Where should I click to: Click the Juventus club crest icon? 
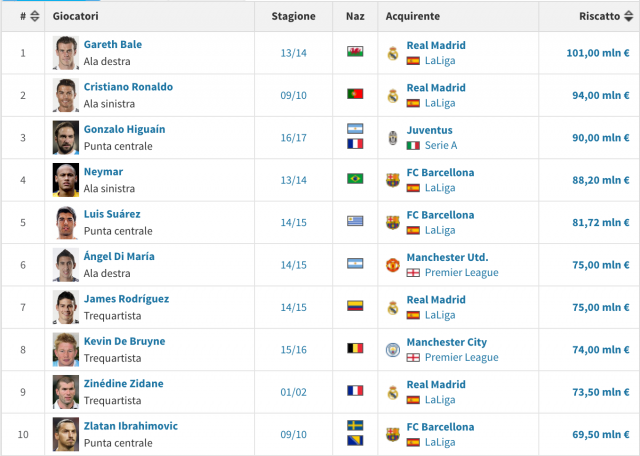[393, 138]
